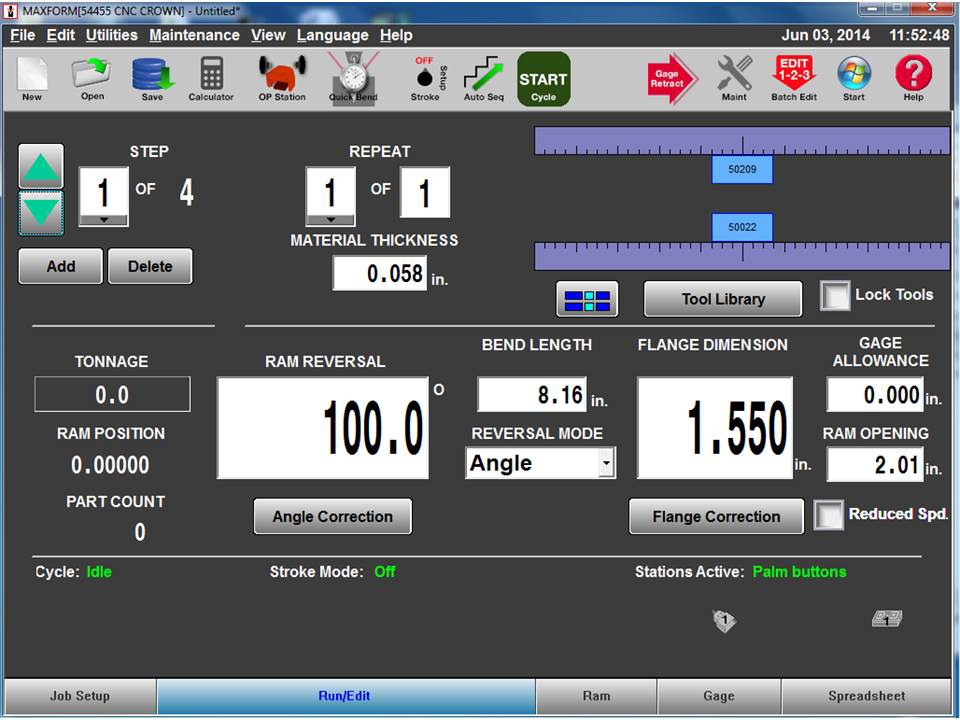Screen dimensions: 960x720
Task: Check the Lock Tools checkbox
Action: tap(835, 296)
